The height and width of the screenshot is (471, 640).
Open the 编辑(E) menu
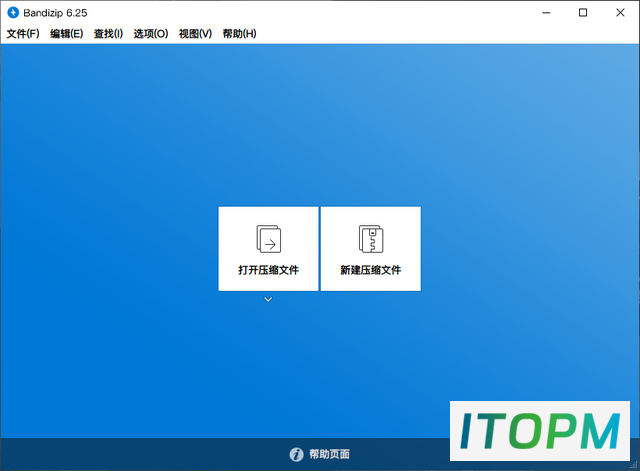click(x=67, y=33)
